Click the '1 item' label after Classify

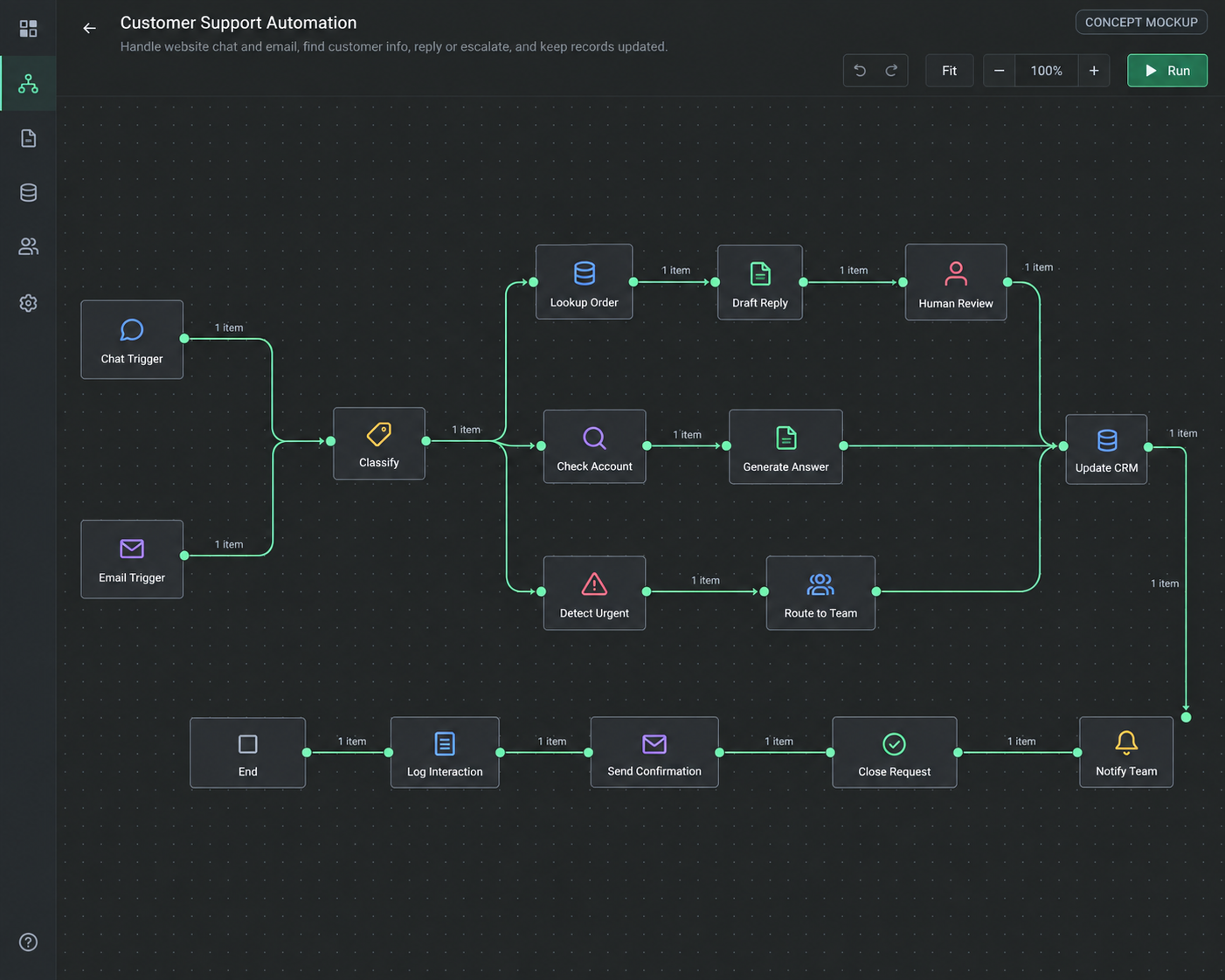pyautogui.click(x=467, y=430)
